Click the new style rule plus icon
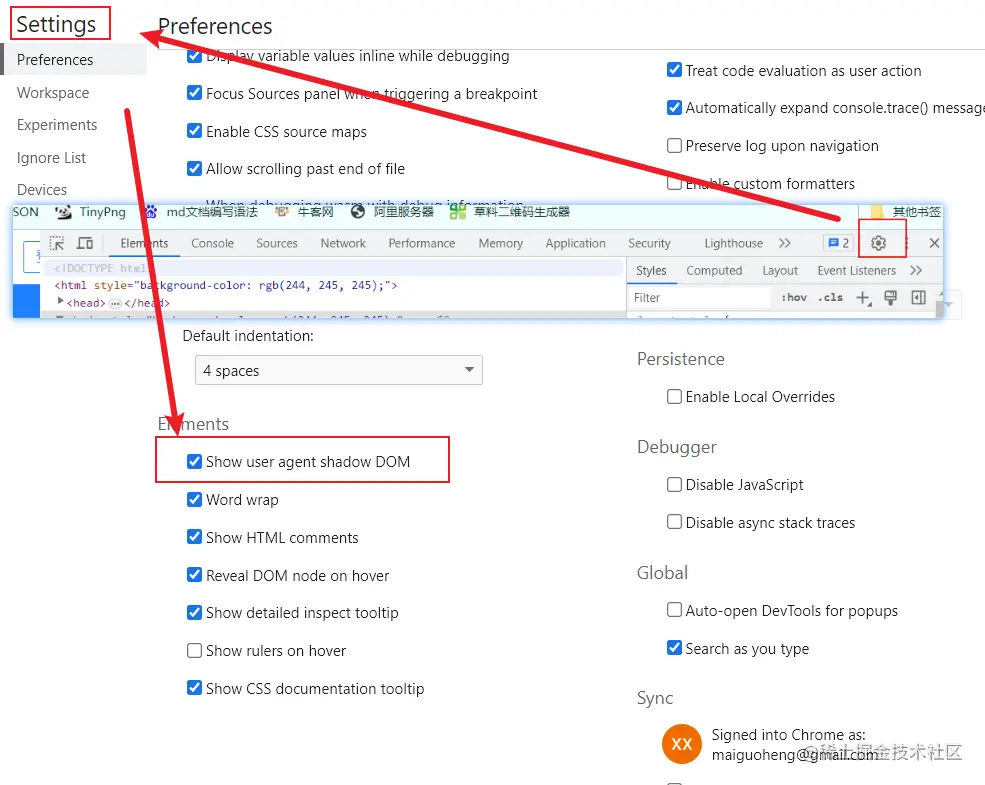 coord(864,298)
